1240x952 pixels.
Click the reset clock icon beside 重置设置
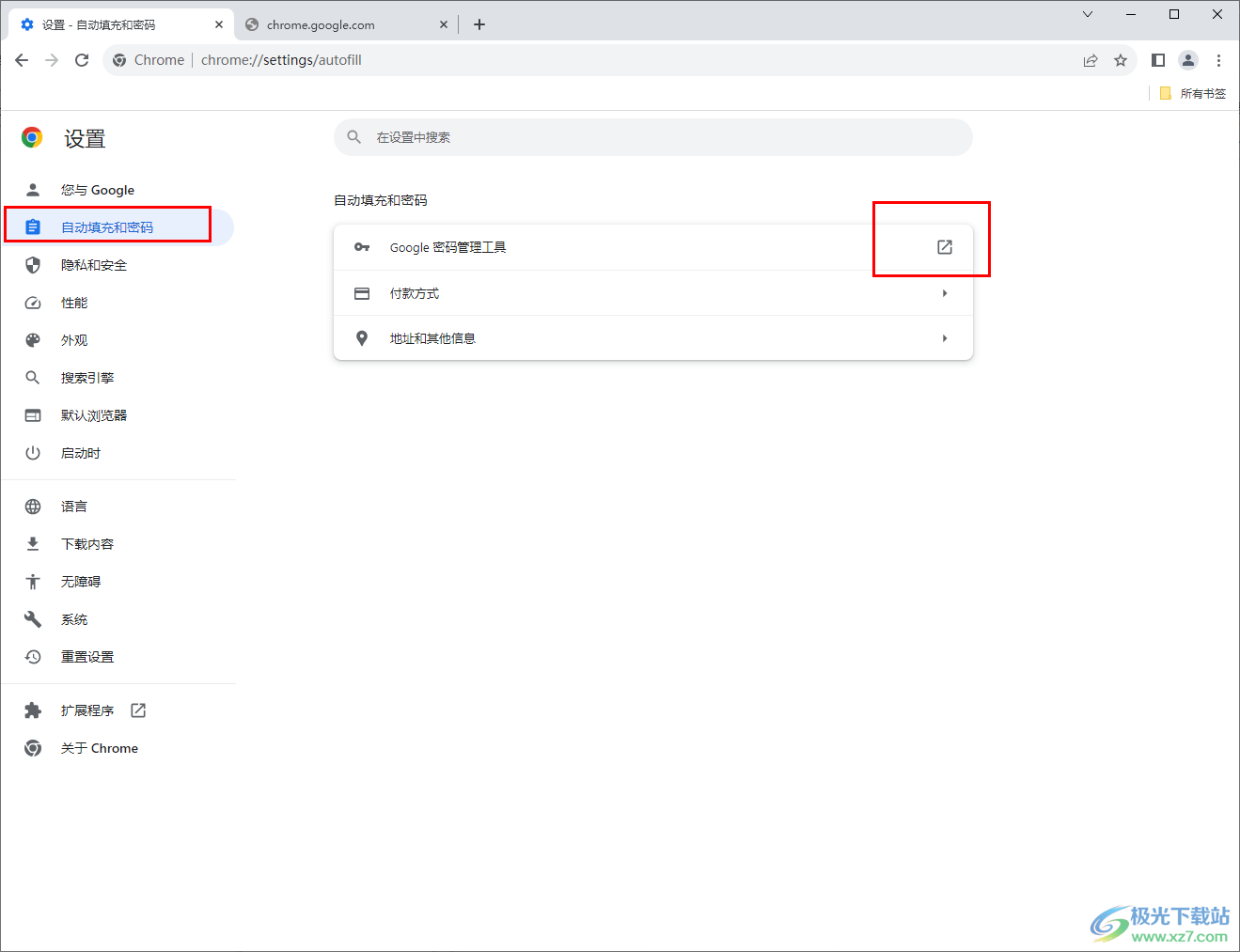(x=33, y=657)
